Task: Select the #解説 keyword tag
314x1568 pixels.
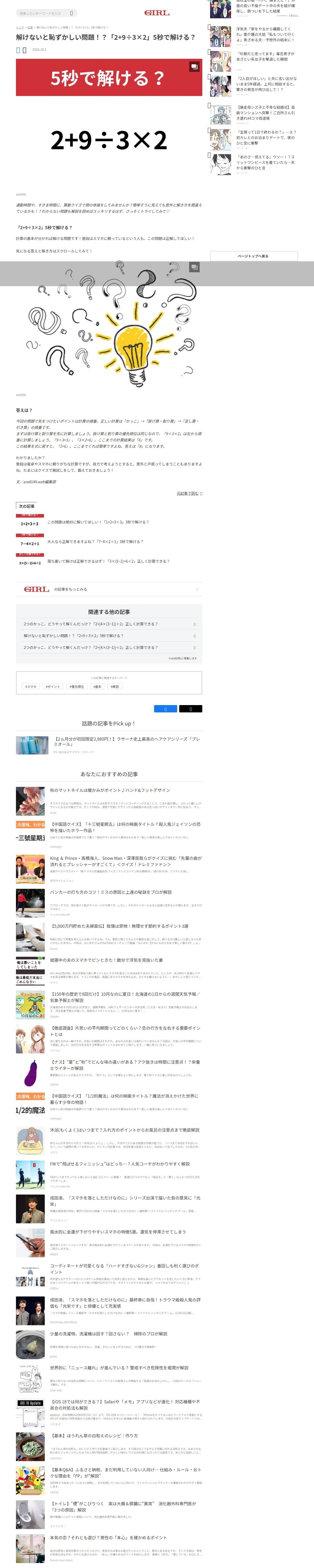Action: click(115, 686)
